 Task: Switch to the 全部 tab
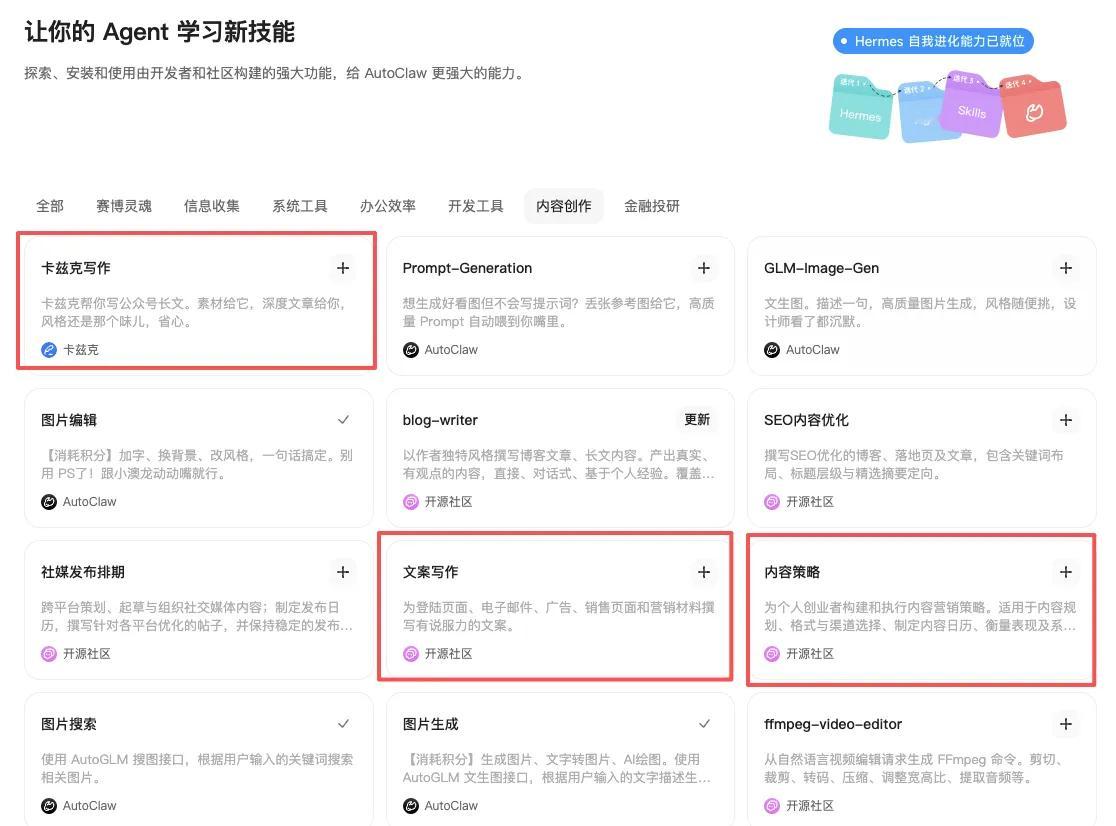click(x=50, y=206)
